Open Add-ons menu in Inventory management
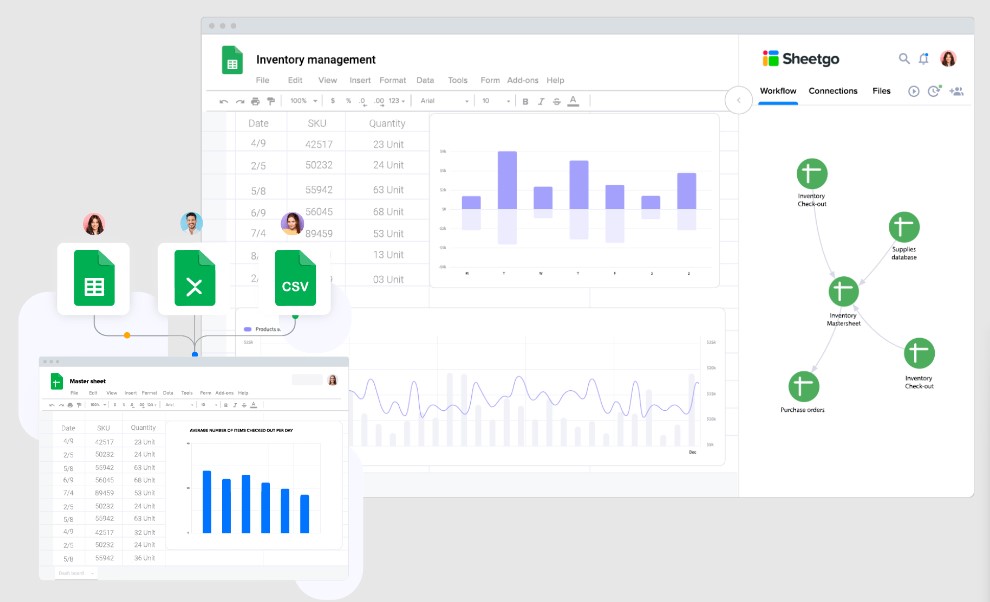 [523, 80]
